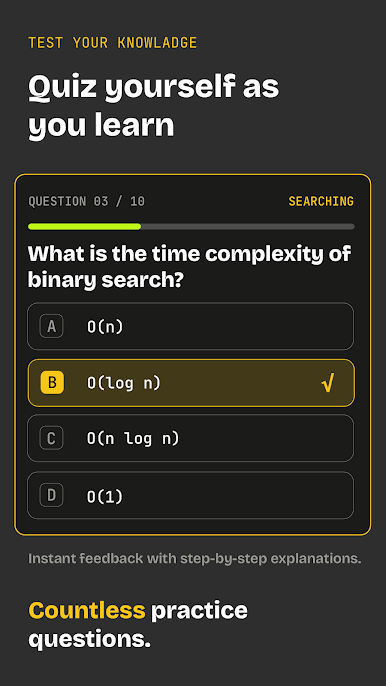Select the C letter badge icon

click(52, 438)
